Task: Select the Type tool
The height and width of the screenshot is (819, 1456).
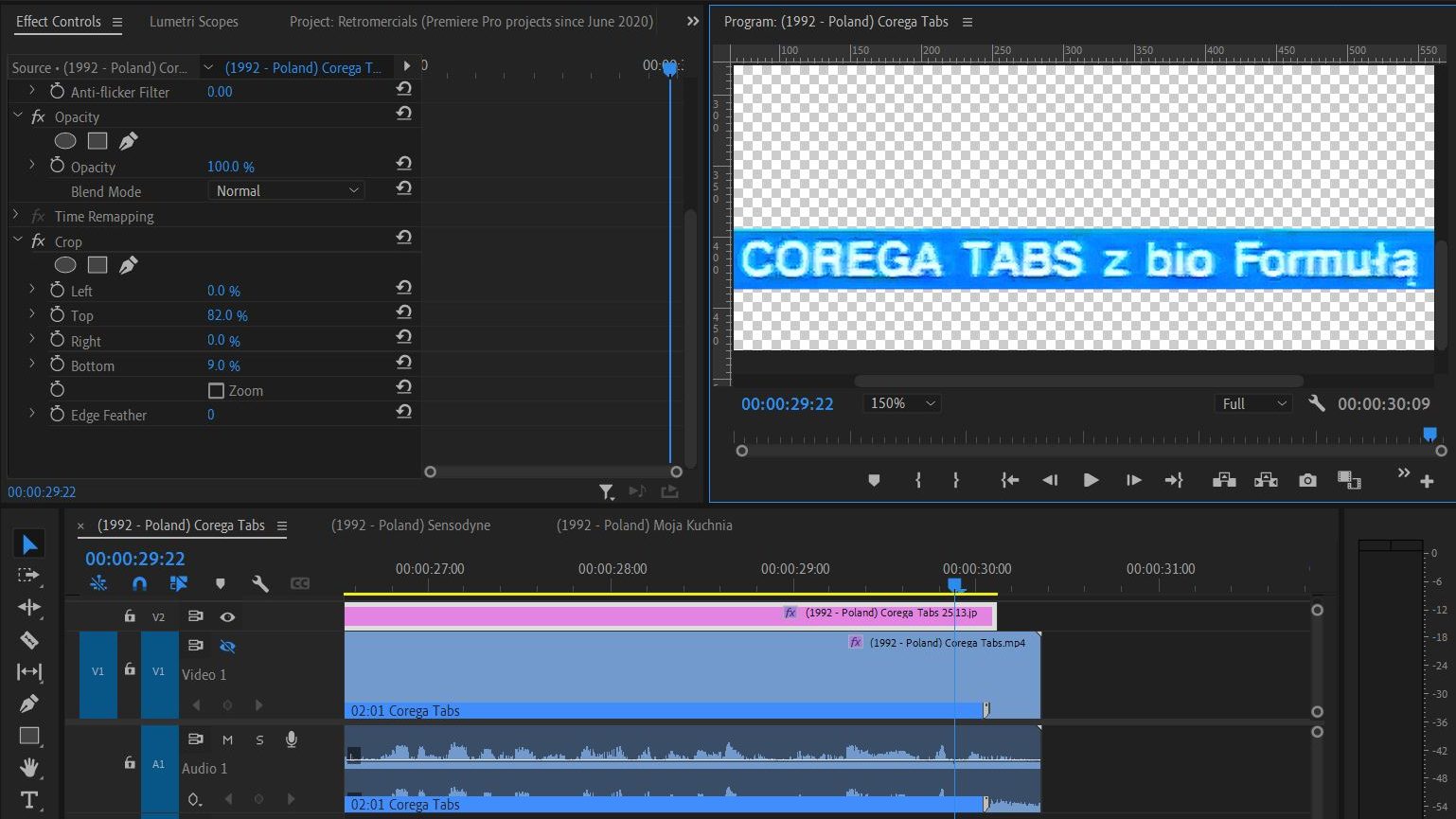Action: point(29,800)
